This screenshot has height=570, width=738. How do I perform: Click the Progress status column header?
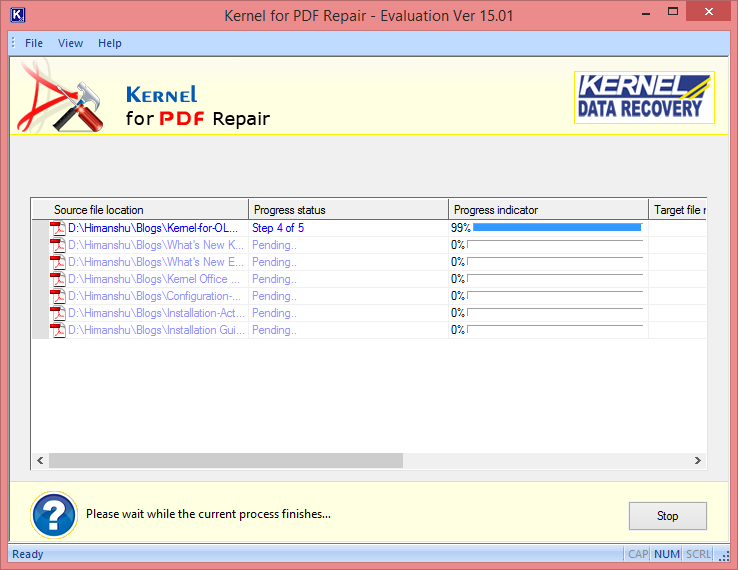tap(348, 209)
